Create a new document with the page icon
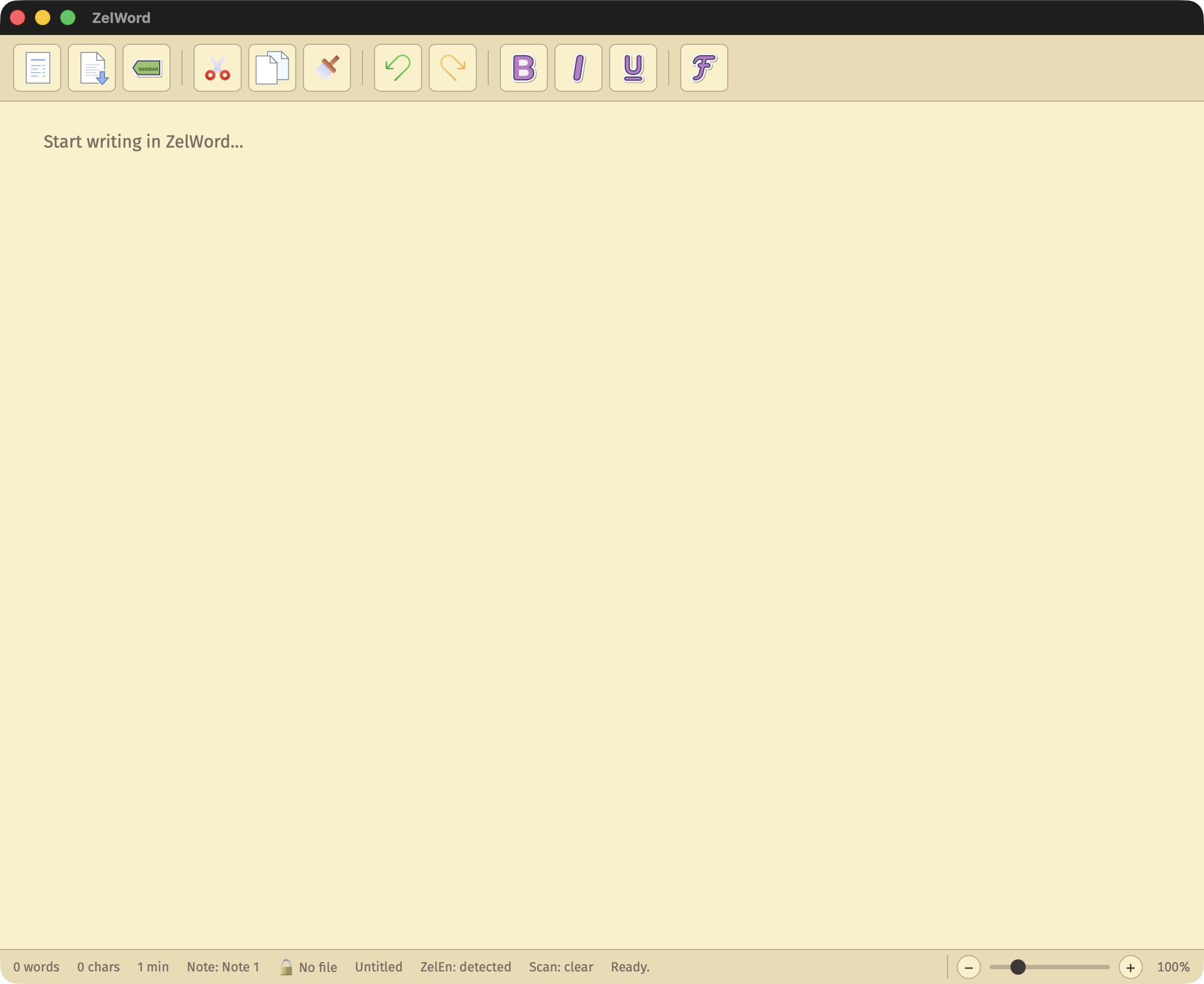This screenshot has height=984, width=1204. (37, 68)
